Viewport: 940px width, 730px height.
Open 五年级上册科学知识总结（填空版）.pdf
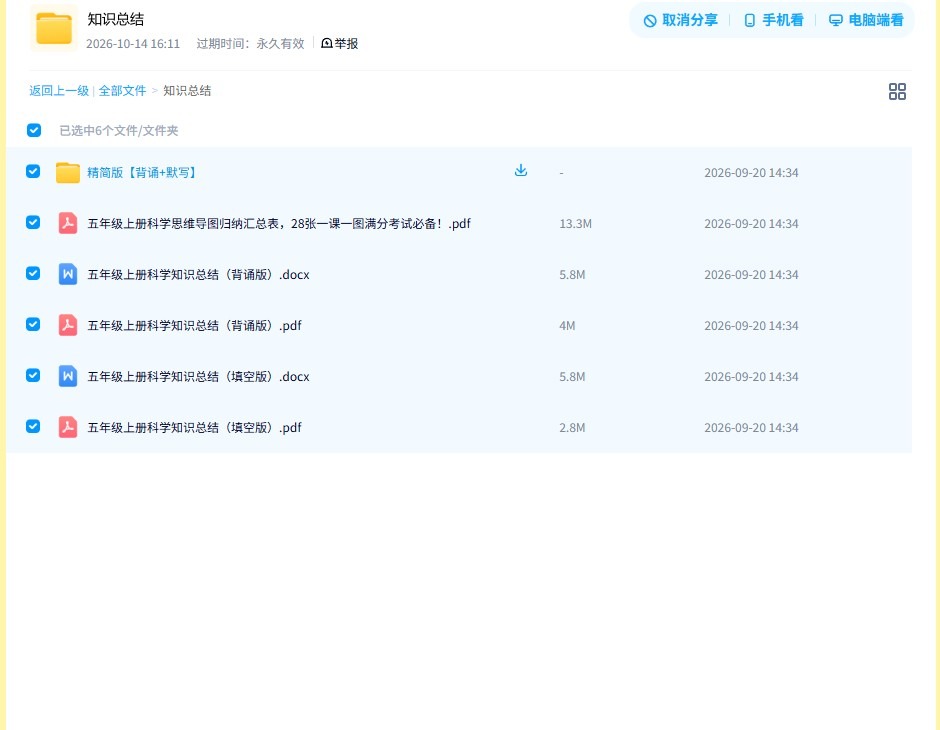pos(194,427)
